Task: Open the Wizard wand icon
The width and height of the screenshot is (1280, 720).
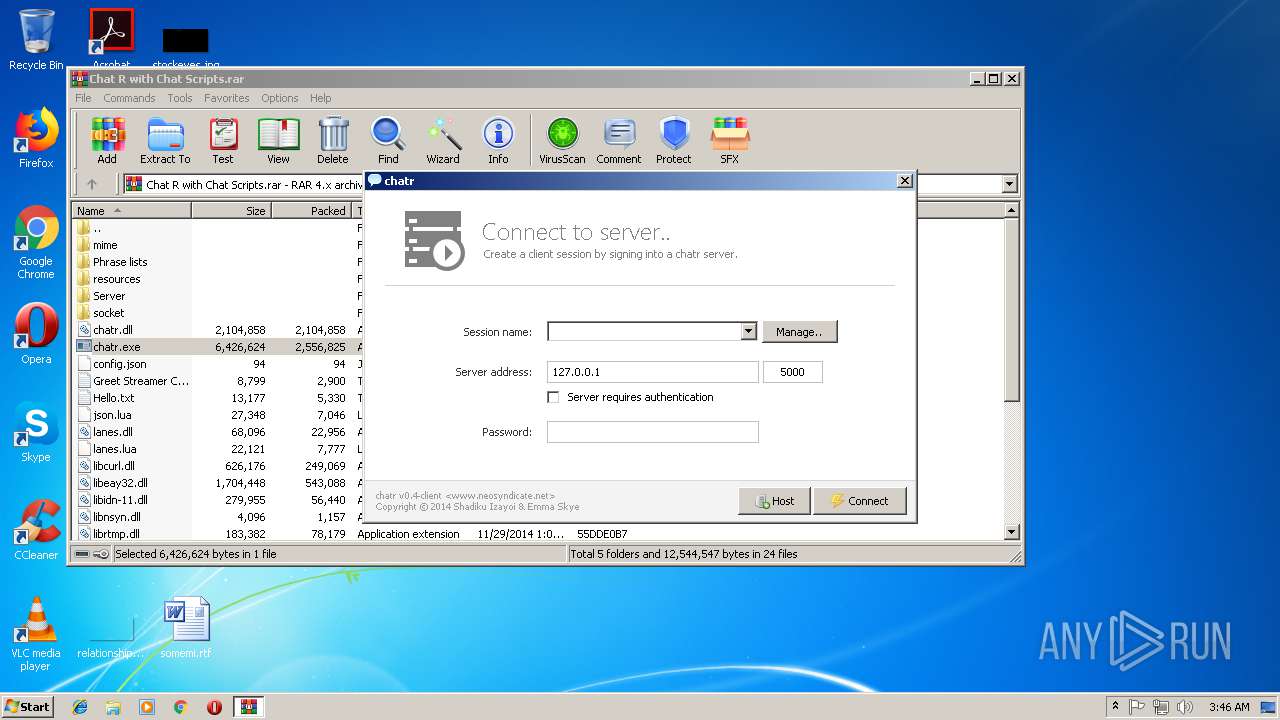Action: pos(443,141)
